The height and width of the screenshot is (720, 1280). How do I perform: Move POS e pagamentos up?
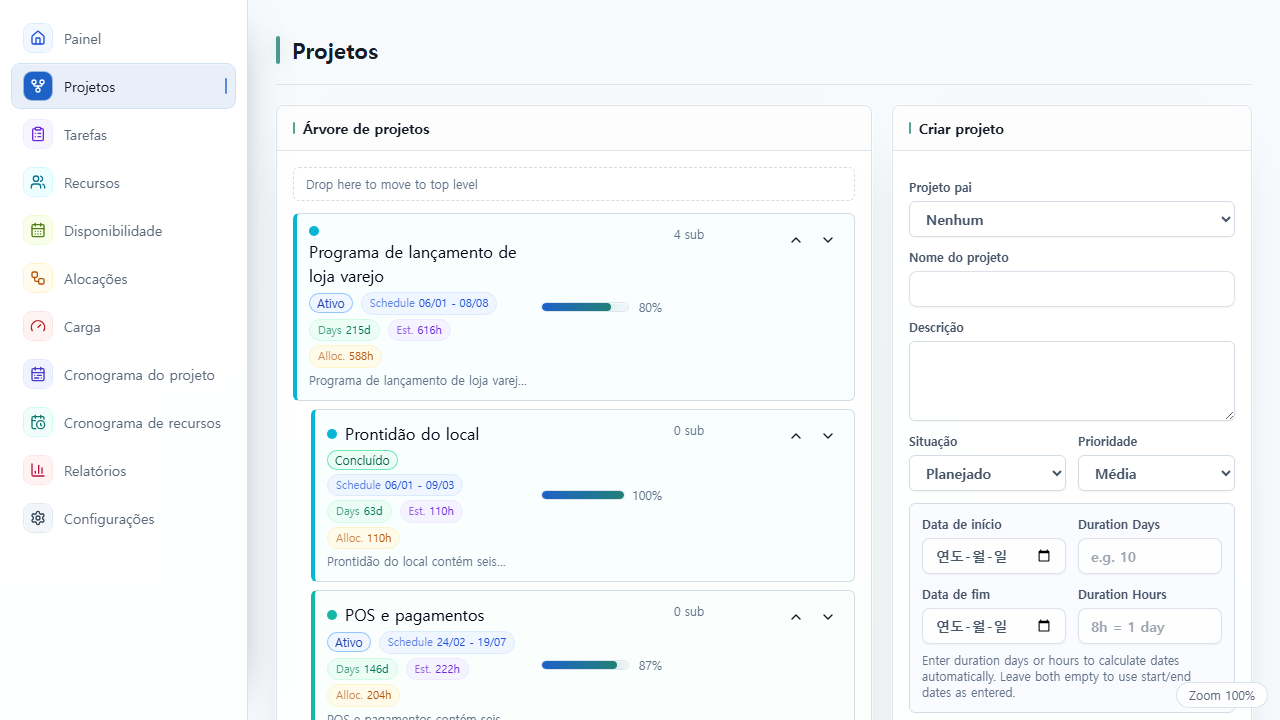tap(796, 617)
